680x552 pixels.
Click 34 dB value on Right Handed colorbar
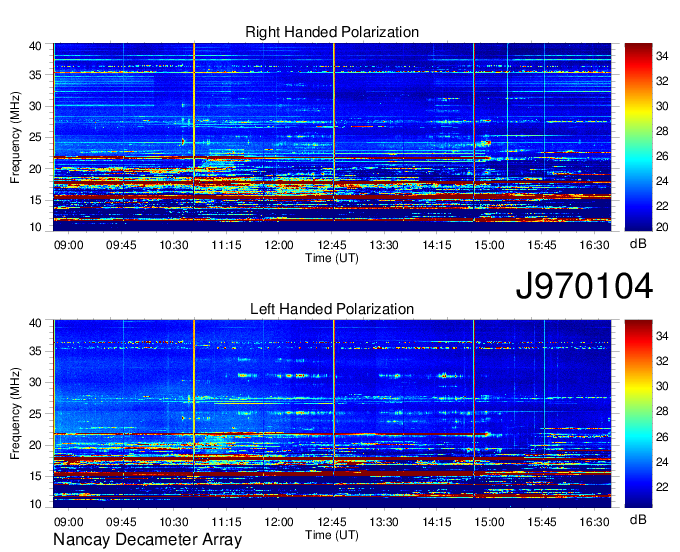pyautogui.click(x=662, y=56)
